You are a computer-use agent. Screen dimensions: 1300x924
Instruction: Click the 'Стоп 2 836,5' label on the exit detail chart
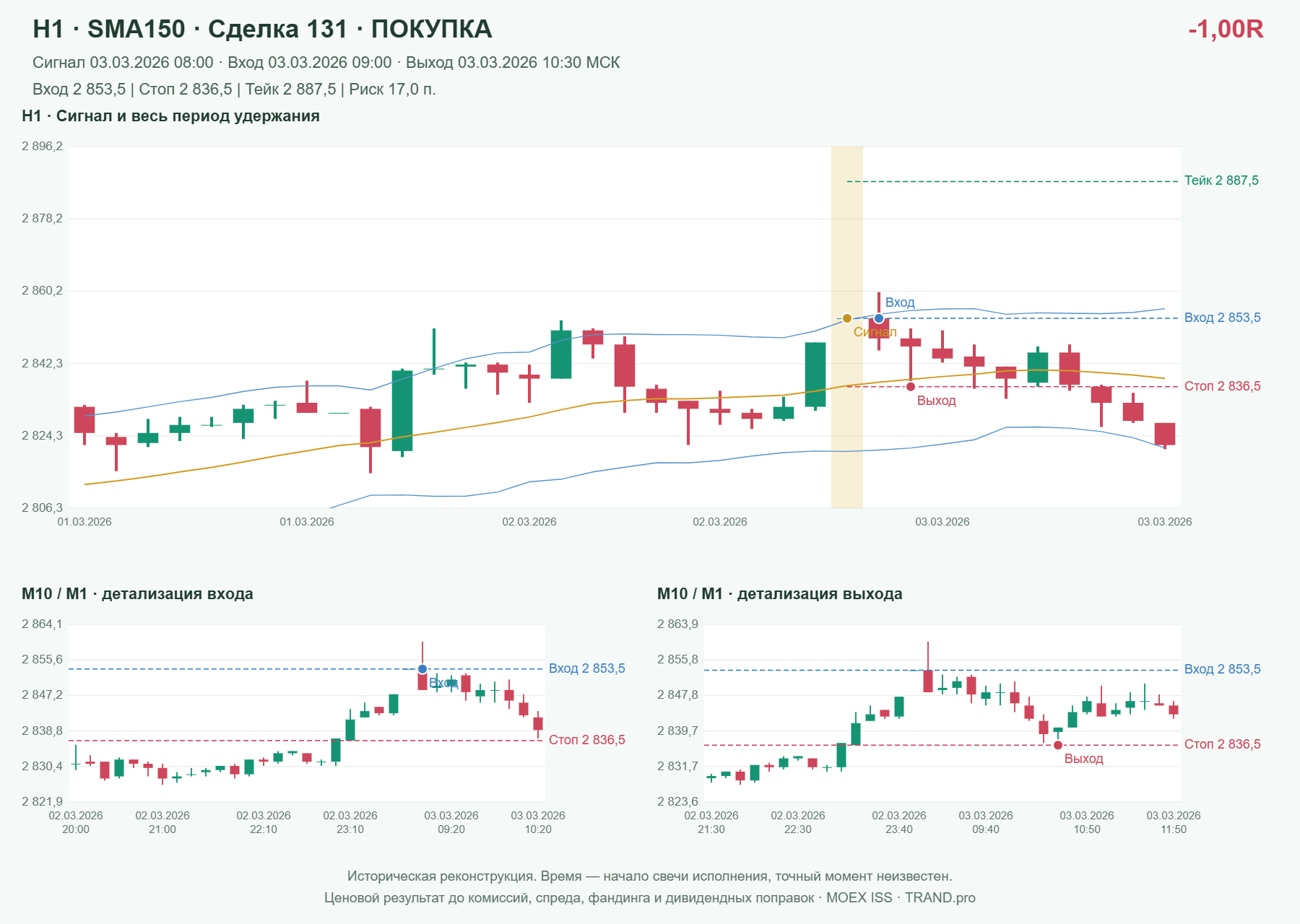tap(1223, 744)
